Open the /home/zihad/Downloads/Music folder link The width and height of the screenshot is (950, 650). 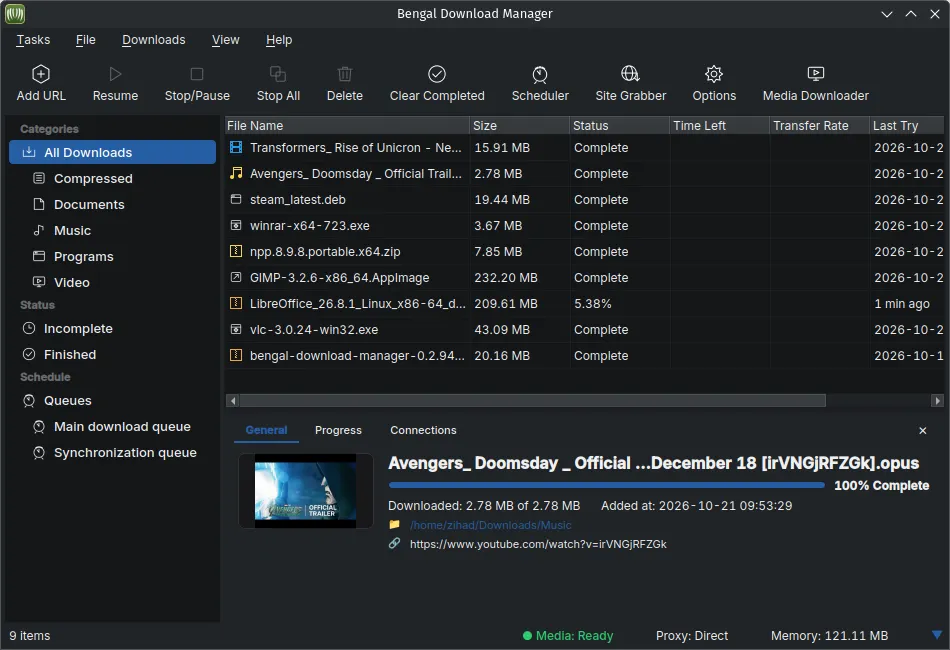click(x=490, y=525)
